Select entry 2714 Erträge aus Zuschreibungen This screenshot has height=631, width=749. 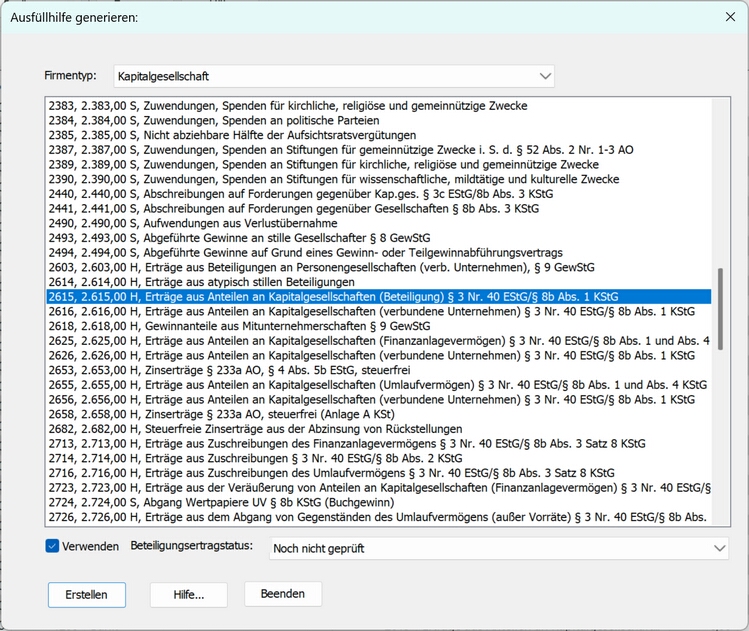[379, 458]
